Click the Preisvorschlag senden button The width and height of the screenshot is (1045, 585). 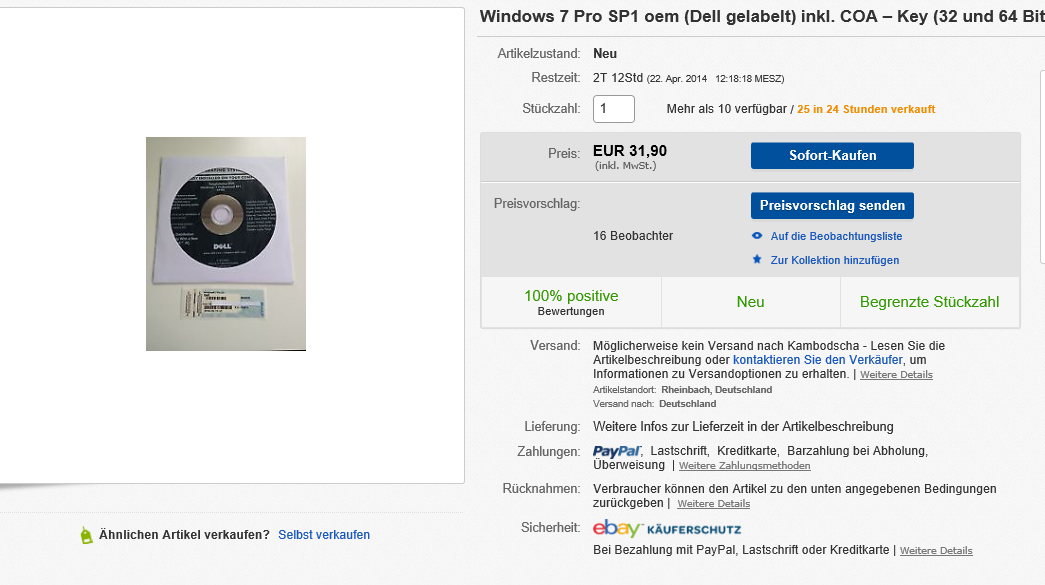coord(832,205)
